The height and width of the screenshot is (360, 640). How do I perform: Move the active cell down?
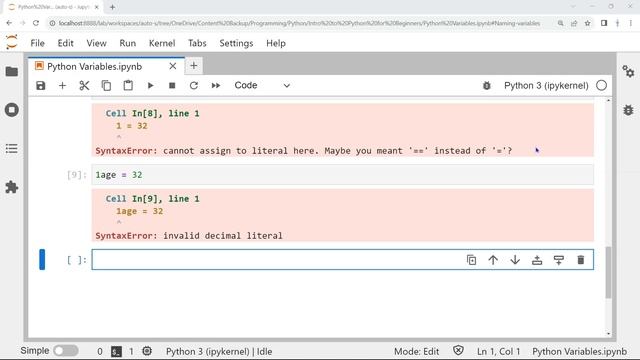[x=515, y=260]
